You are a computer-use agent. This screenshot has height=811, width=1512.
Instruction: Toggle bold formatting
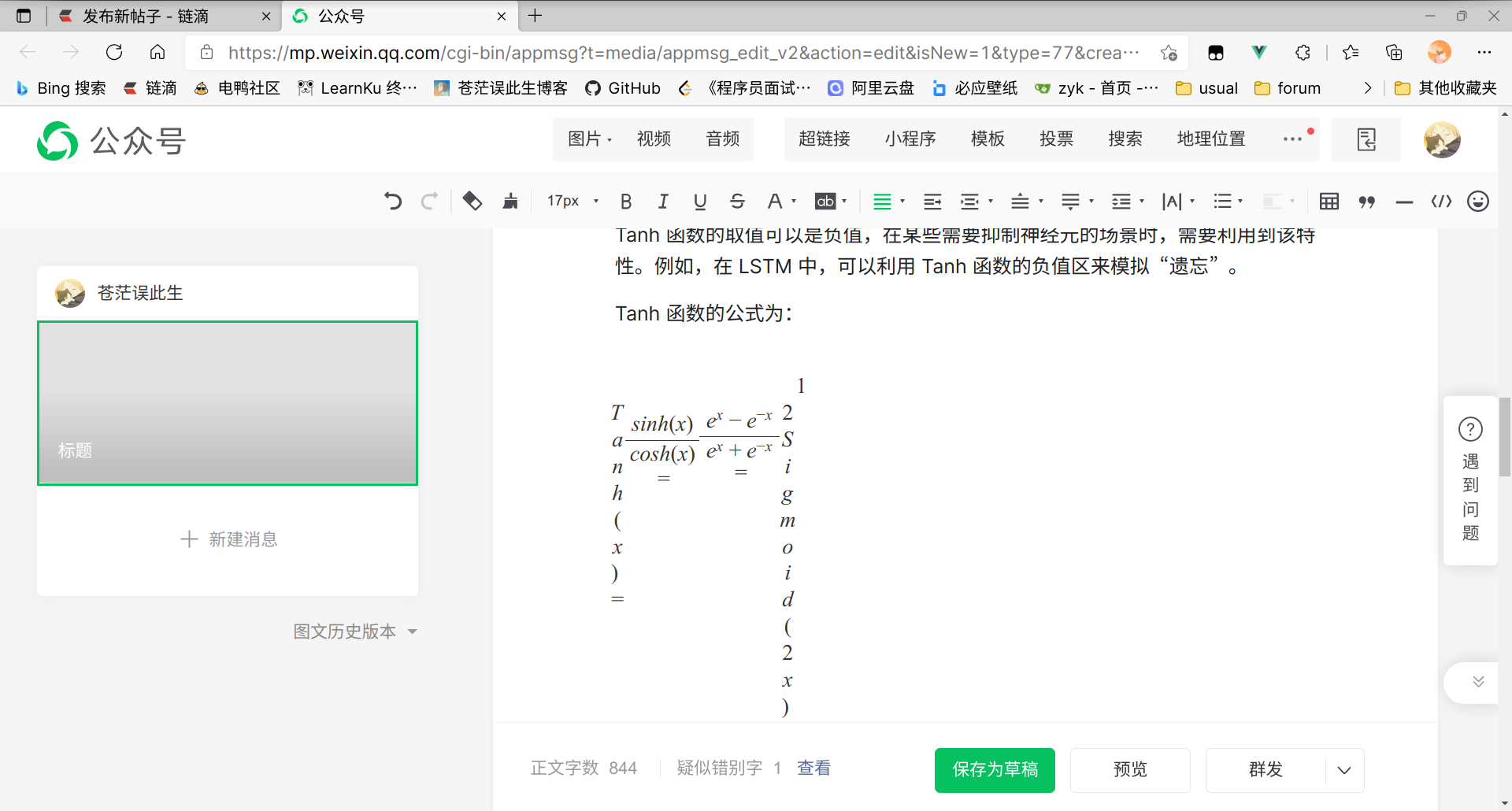[x=626, y=201]
